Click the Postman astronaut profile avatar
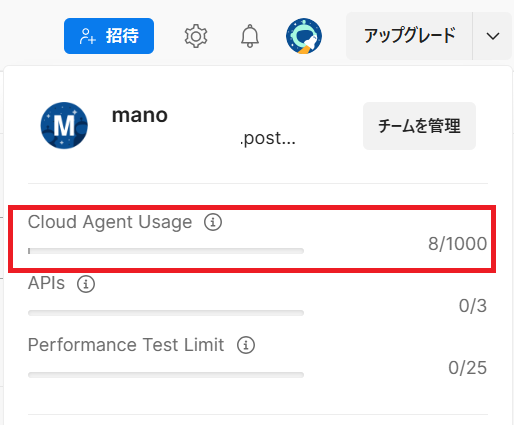This screenshot has width=514, height=425. (304, 36)
